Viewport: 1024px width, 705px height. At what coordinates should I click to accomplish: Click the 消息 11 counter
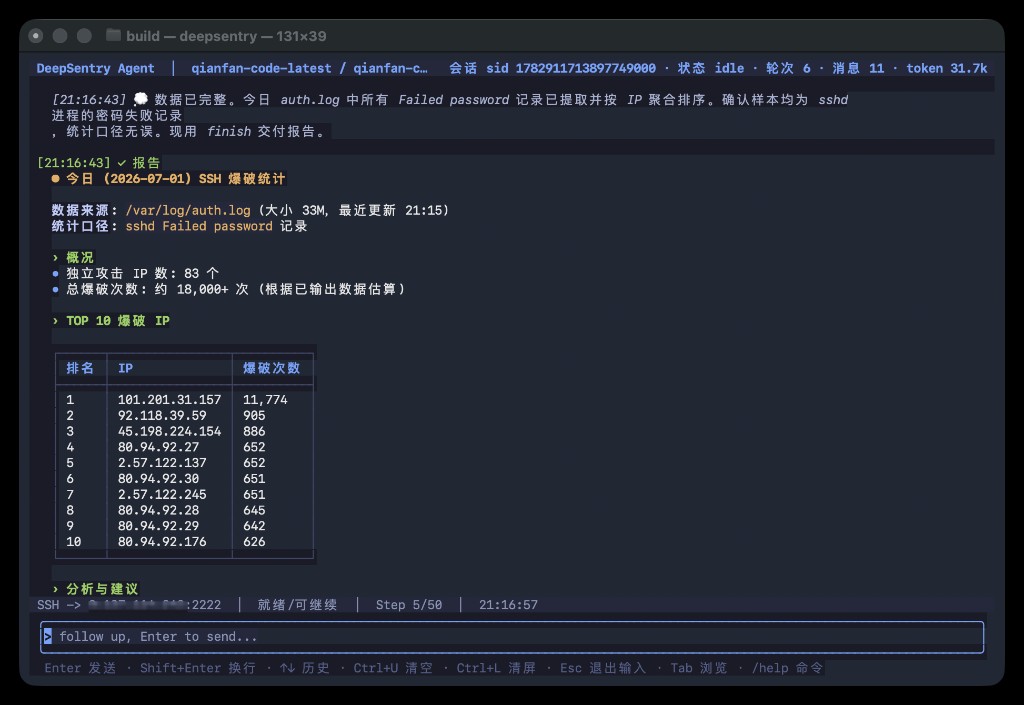point(858,68)
